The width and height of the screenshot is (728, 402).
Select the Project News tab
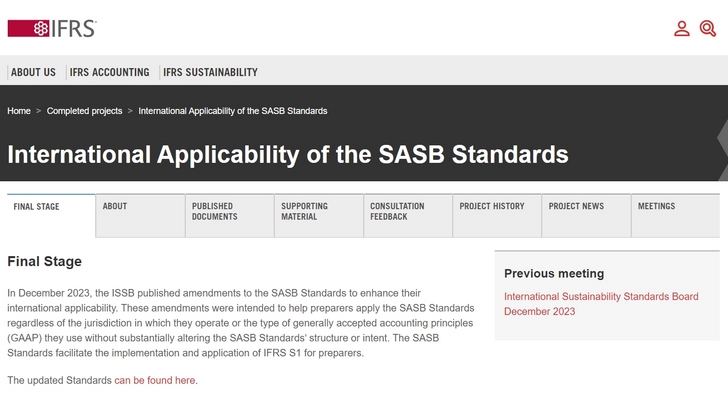(576, 206)
